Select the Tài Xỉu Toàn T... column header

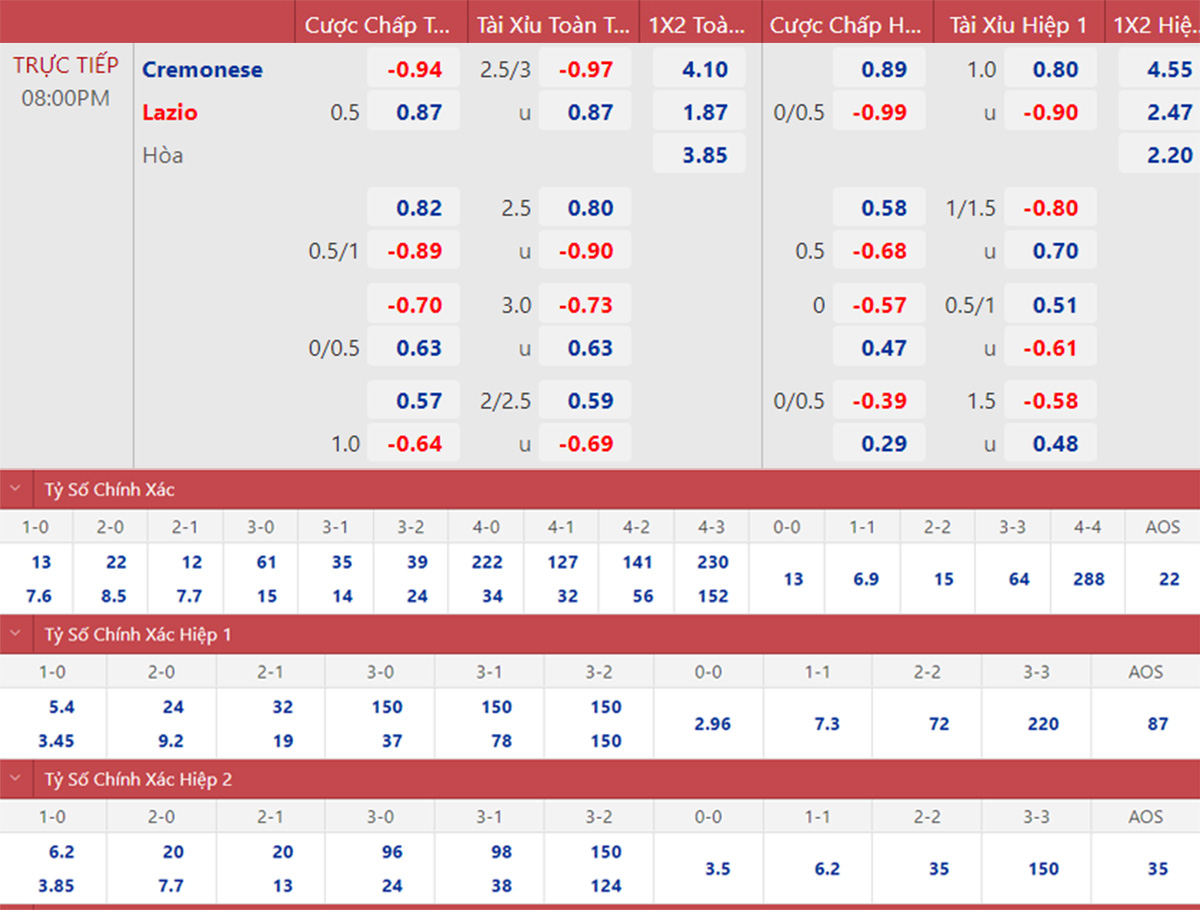coord(550,25)
